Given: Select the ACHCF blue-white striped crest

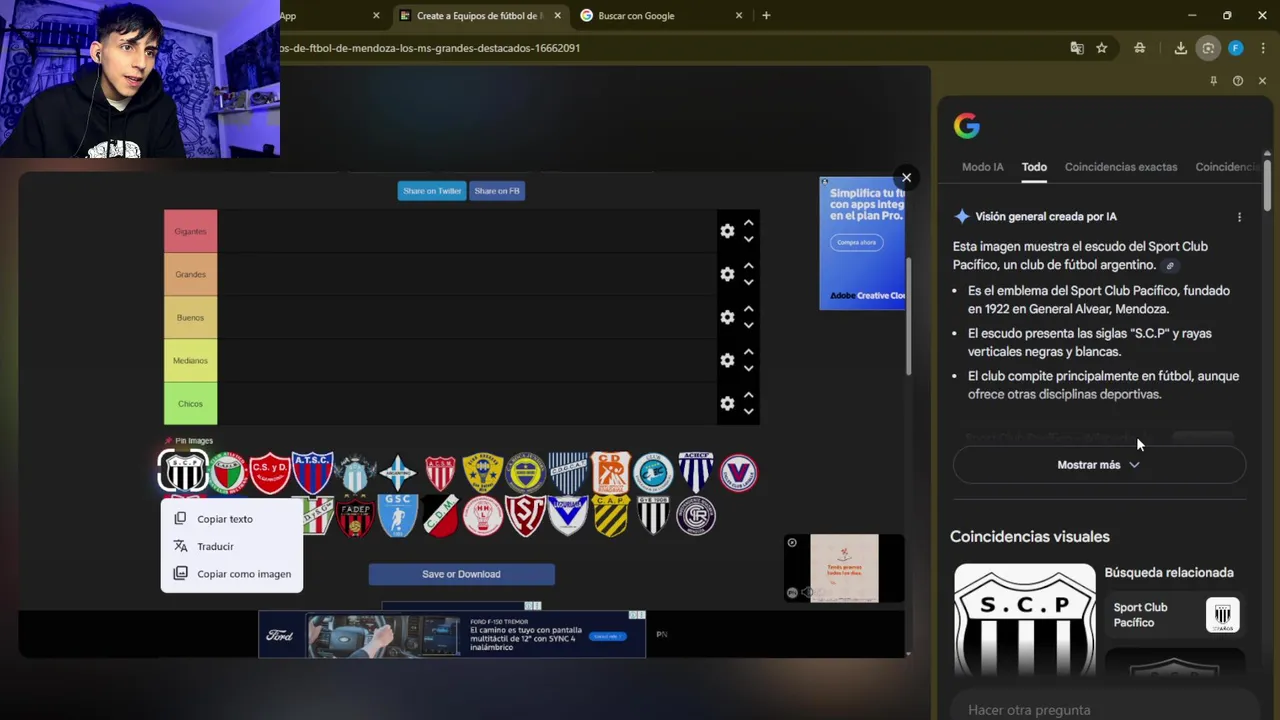Looking at the screenshot, I should coord(696,473).
